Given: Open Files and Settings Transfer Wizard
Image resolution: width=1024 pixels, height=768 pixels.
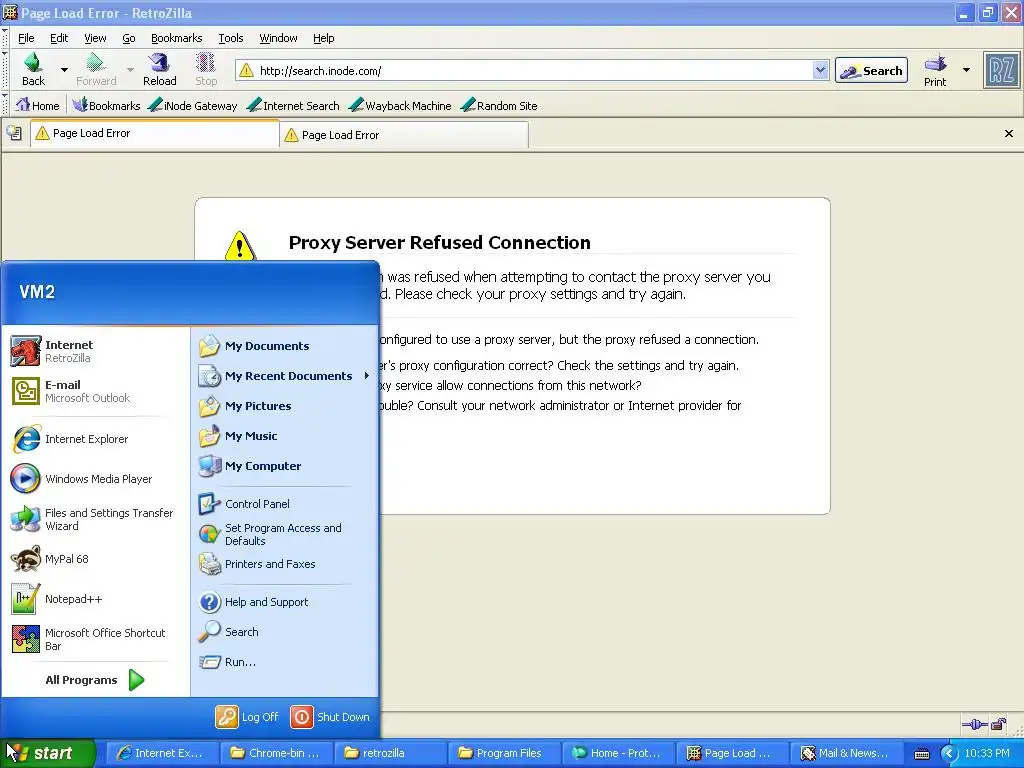Looking at the screenshot, I should [95, 519].
